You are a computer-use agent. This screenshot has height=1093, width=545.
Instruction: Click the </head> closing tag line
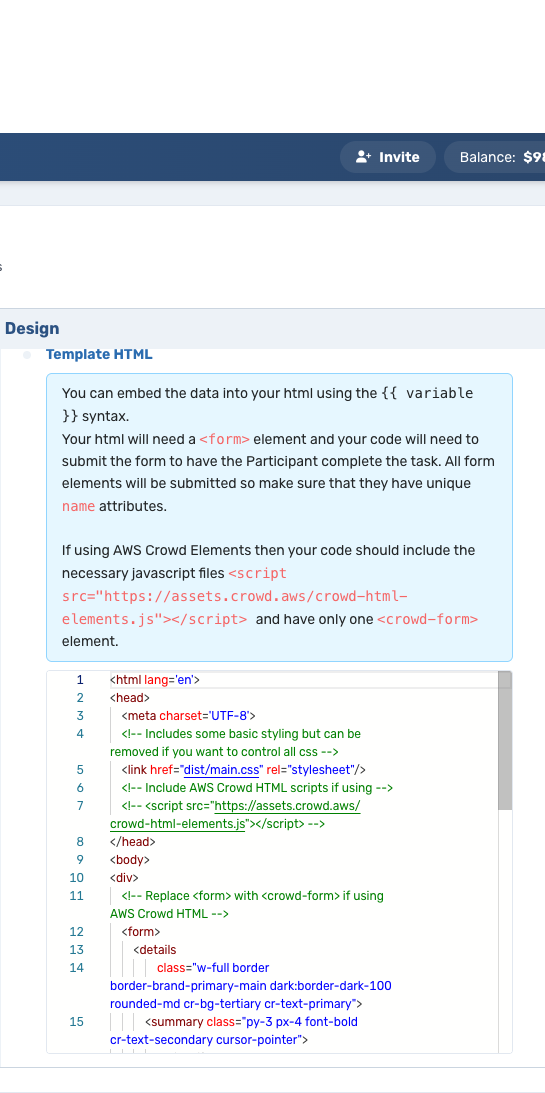click(132, 841)
